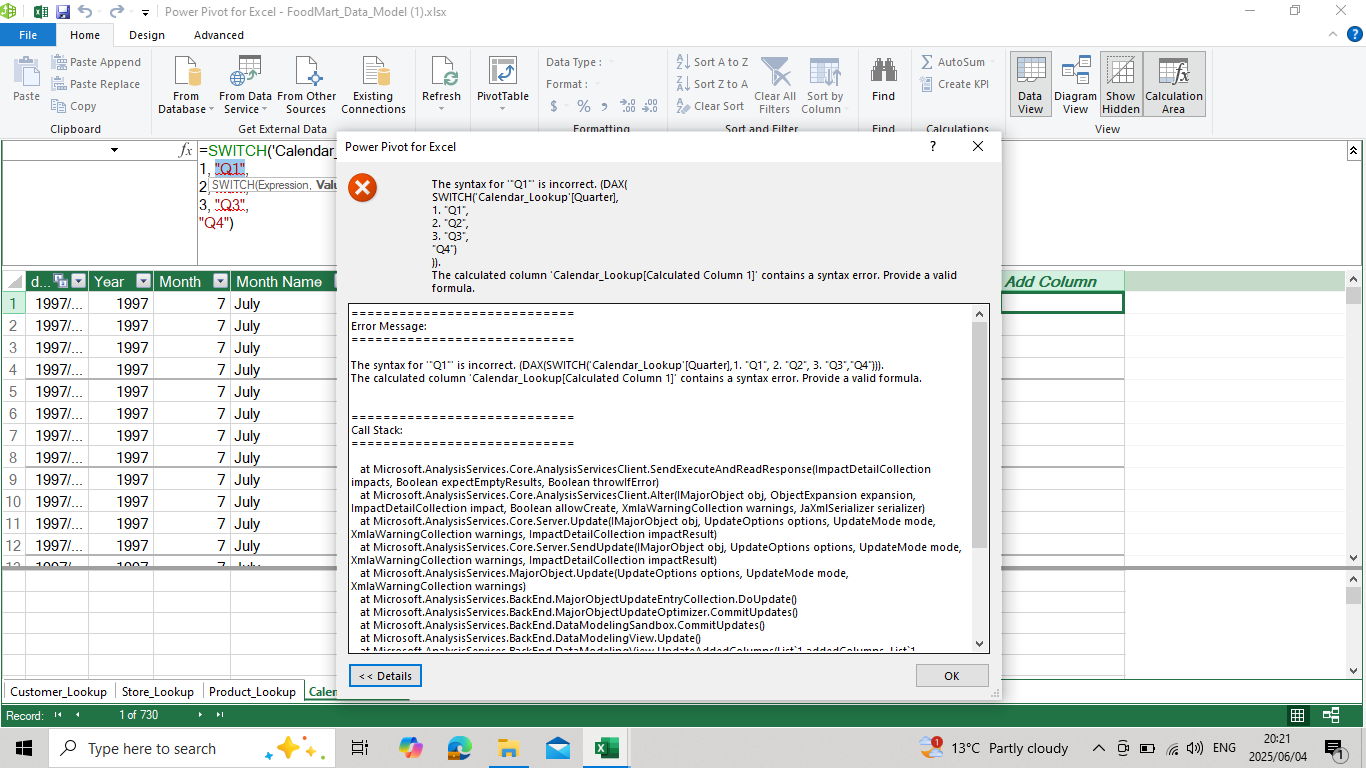This screenshot has width=1366, height=768.
Task: Switch to the Design ribbon tab
Action: tap(146, 34)
